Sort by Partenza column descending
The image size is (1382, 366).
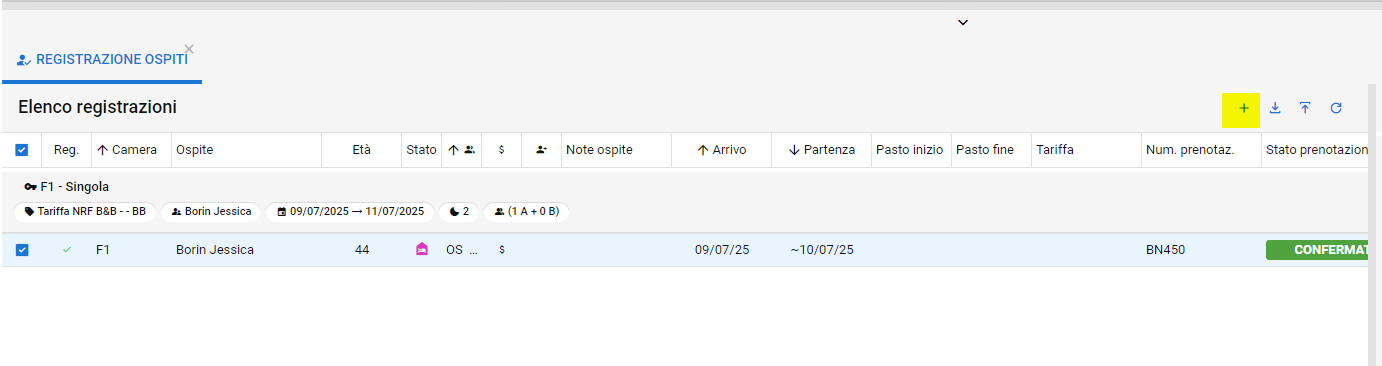point(822,150)
